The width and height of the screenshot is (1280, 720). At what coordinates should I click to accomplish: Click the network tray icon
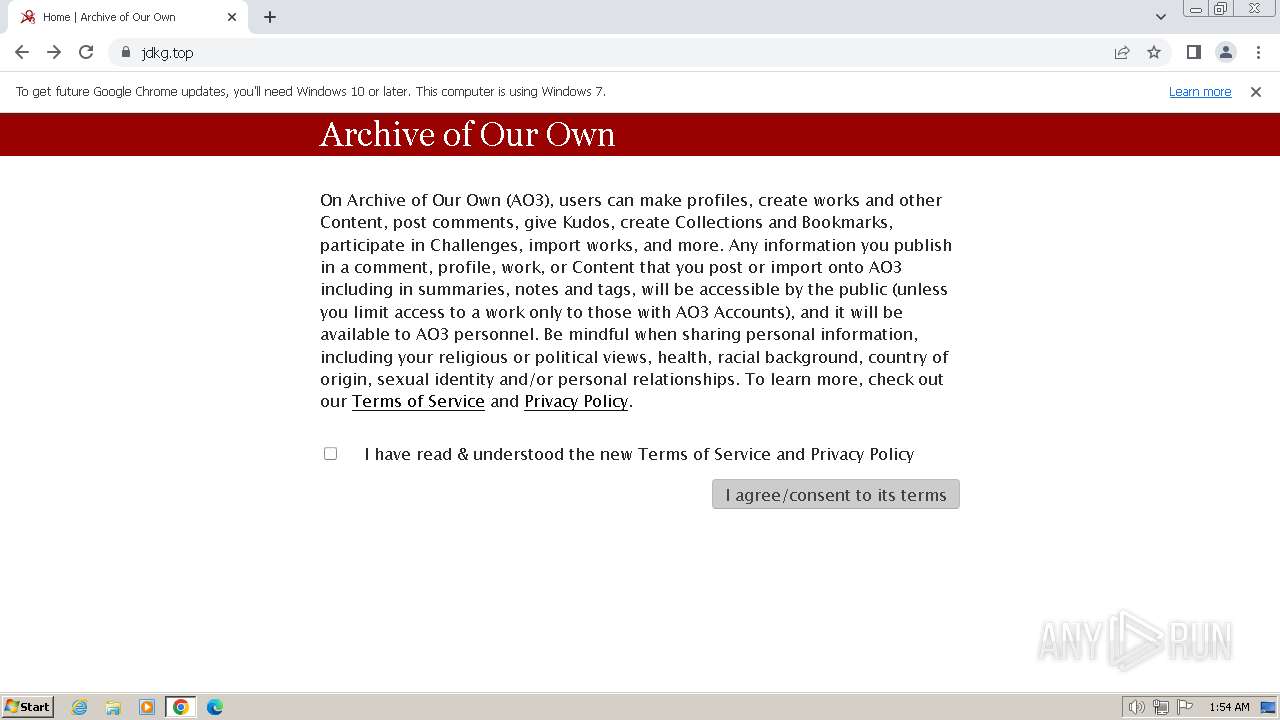tap(1161, 707)
